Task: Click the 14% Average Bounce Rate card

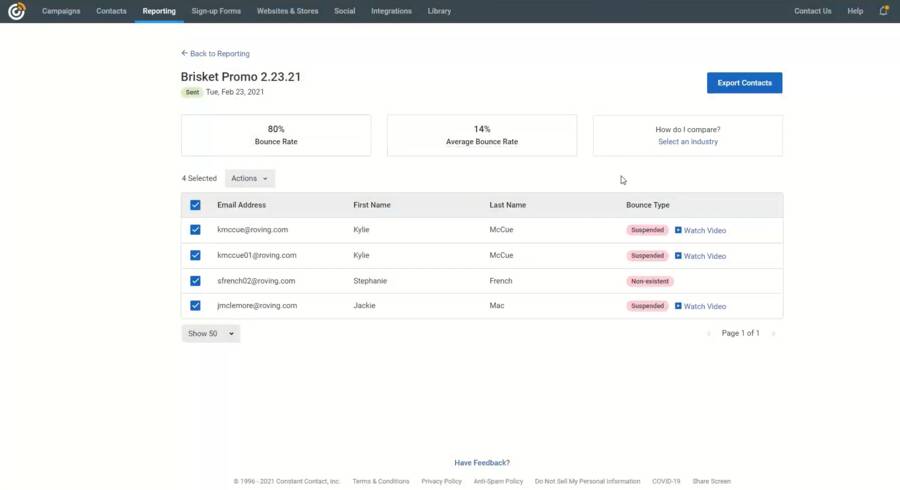Action: coord(482,135)
